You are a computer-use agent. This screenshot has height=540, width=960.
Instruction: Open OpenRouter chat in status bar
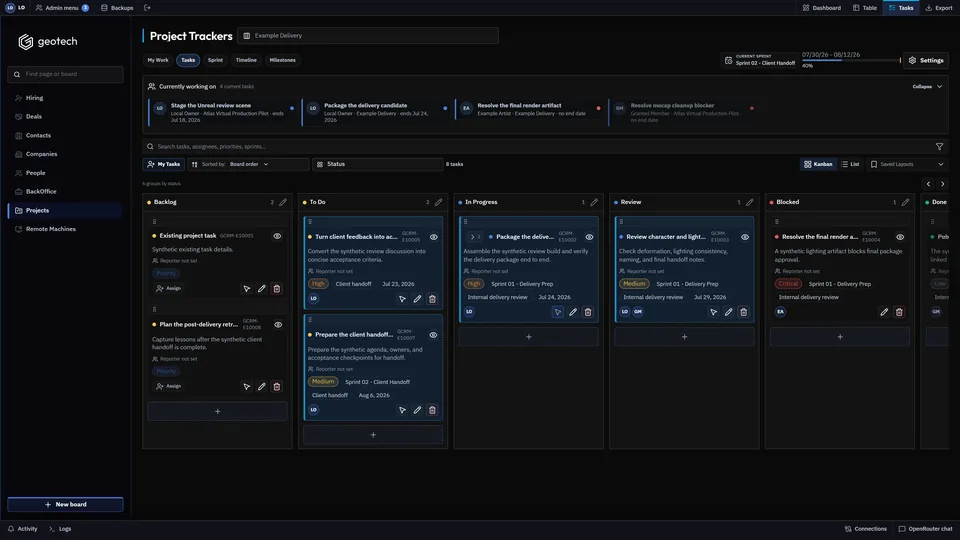(x=925, y=529)
